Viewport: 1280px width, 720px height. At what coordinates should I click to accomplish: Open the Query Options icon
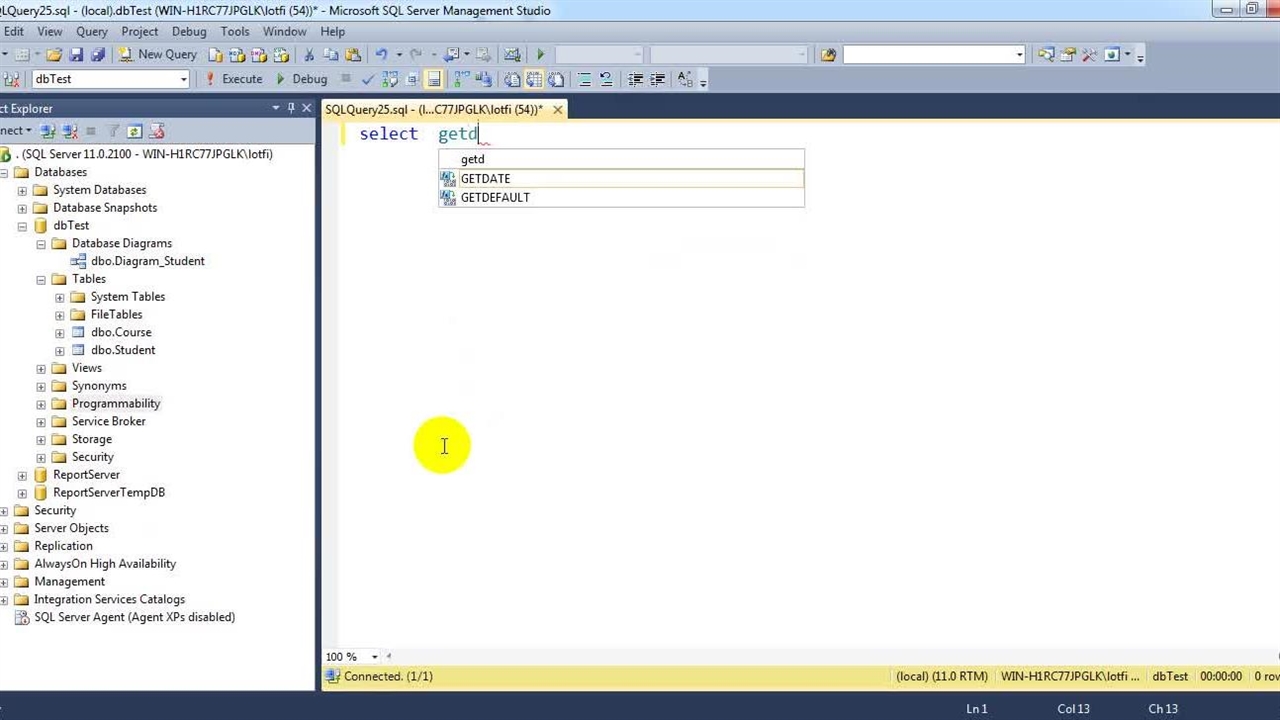point(412,79)
